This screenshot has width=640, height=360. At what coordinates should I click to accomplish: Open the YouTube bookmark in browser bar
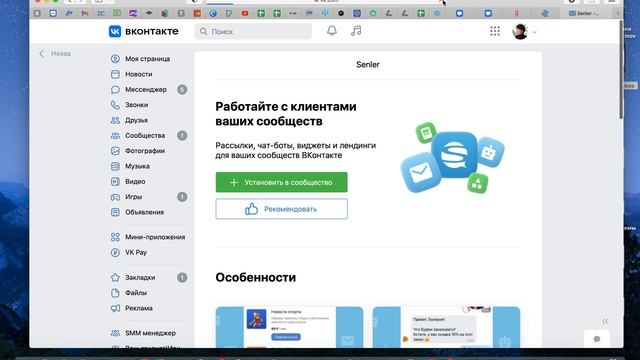pyautogui.click(x=245, y=13)
